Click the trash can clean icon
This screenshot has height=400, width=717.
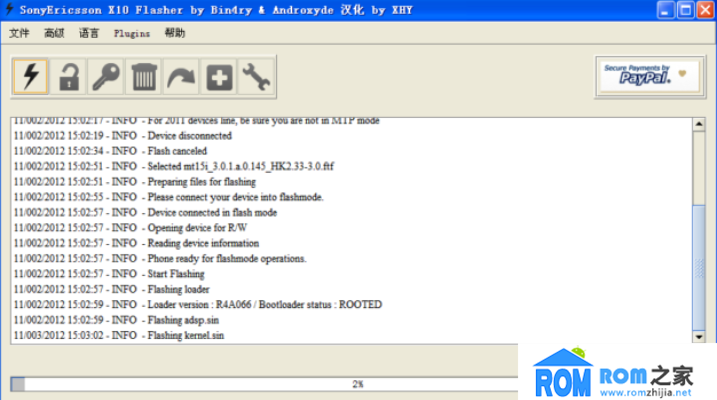pyautogui.click(x=144, y=76)
